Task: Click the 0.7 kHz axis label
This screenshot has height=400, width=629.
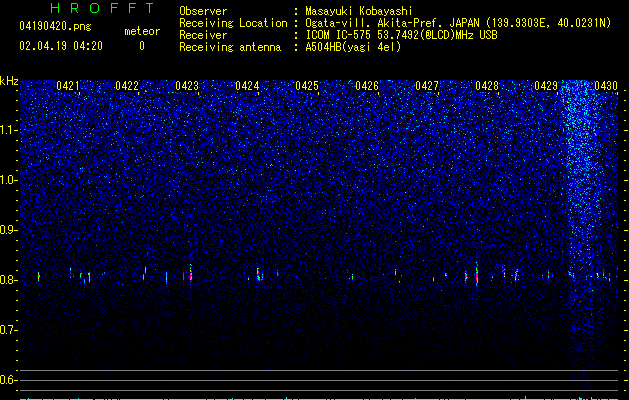Action: pyautogui.click(x=8, y=330)
